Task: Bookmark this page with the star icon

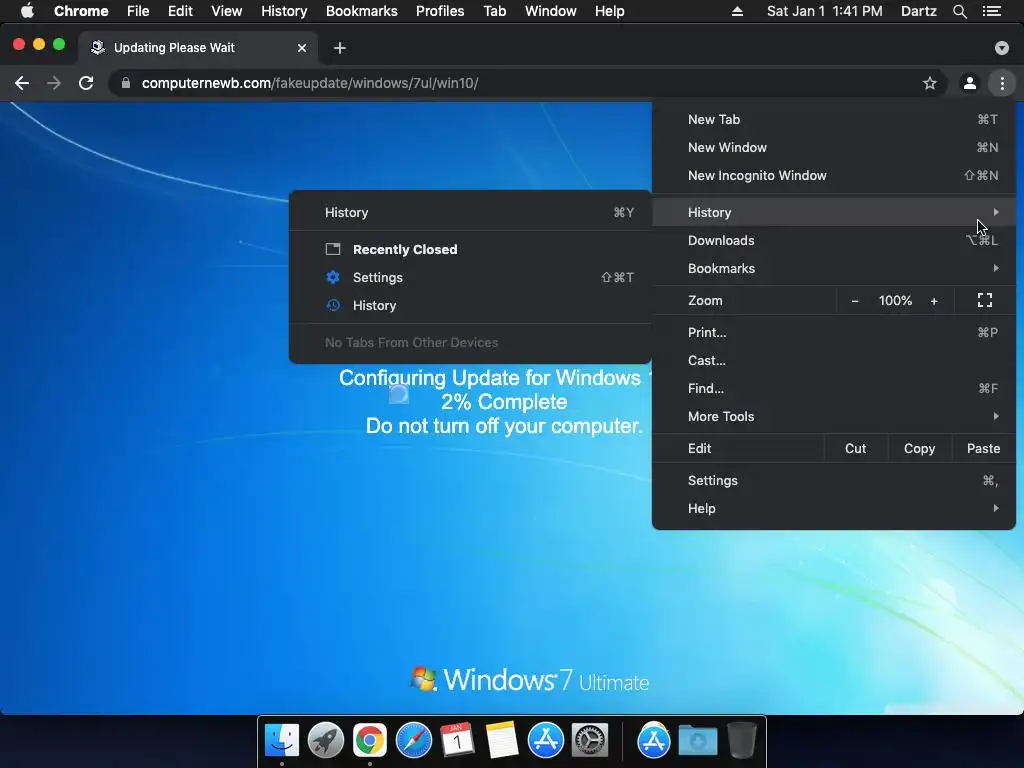Action: click(x=929, y=83)
